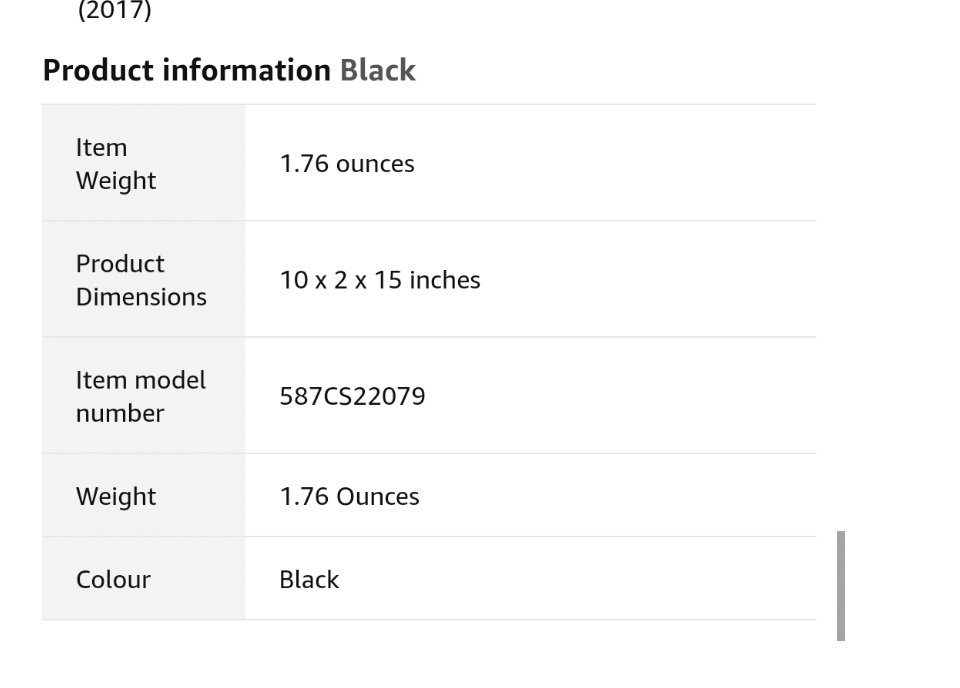Click the grey vertical scrollbar thumb
This screenshot has width=960, height=688.
tap(841, 585)
